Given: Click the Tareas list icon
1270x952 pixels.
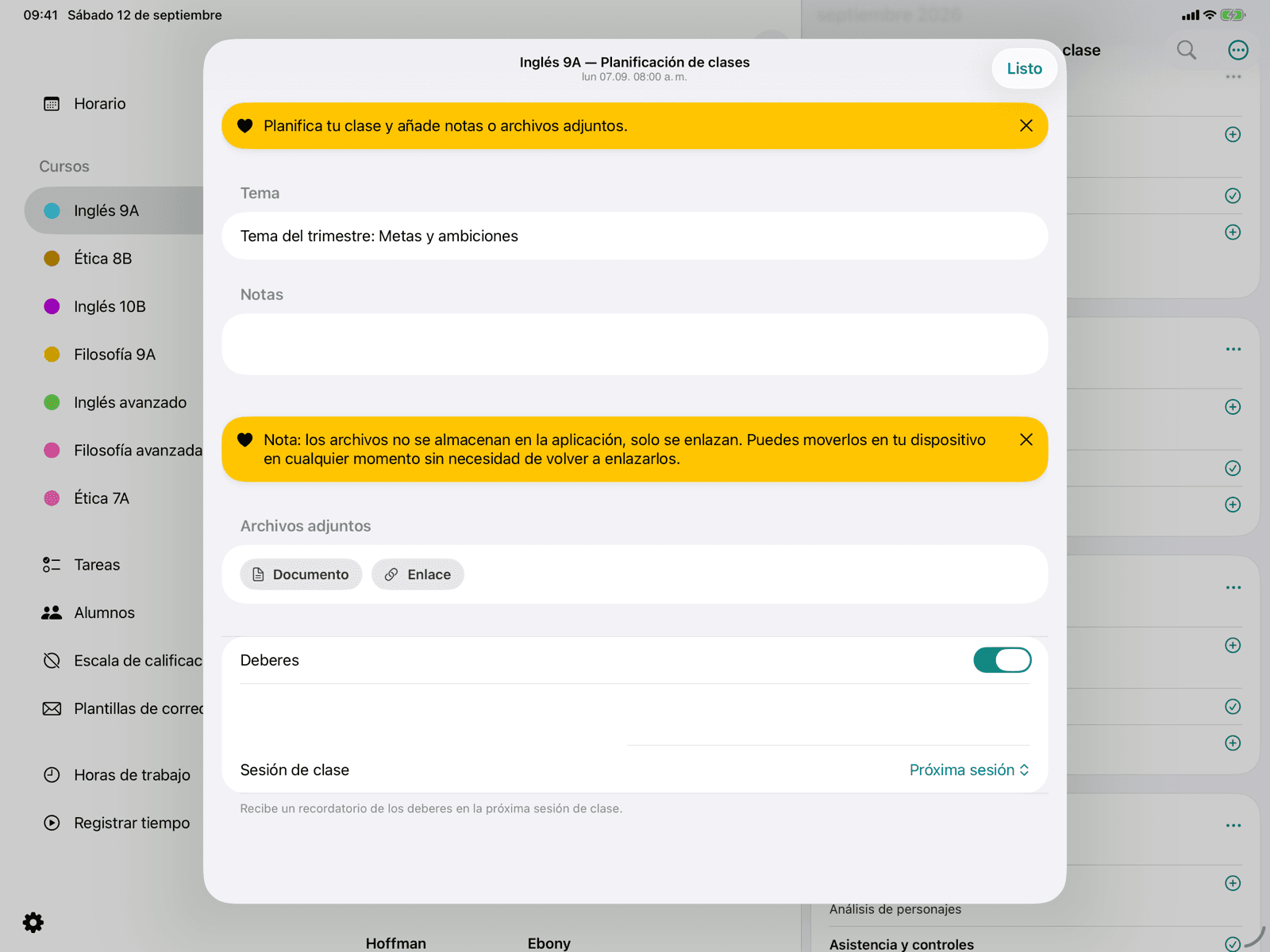Looking at the screenshot, I should [52, 565].
